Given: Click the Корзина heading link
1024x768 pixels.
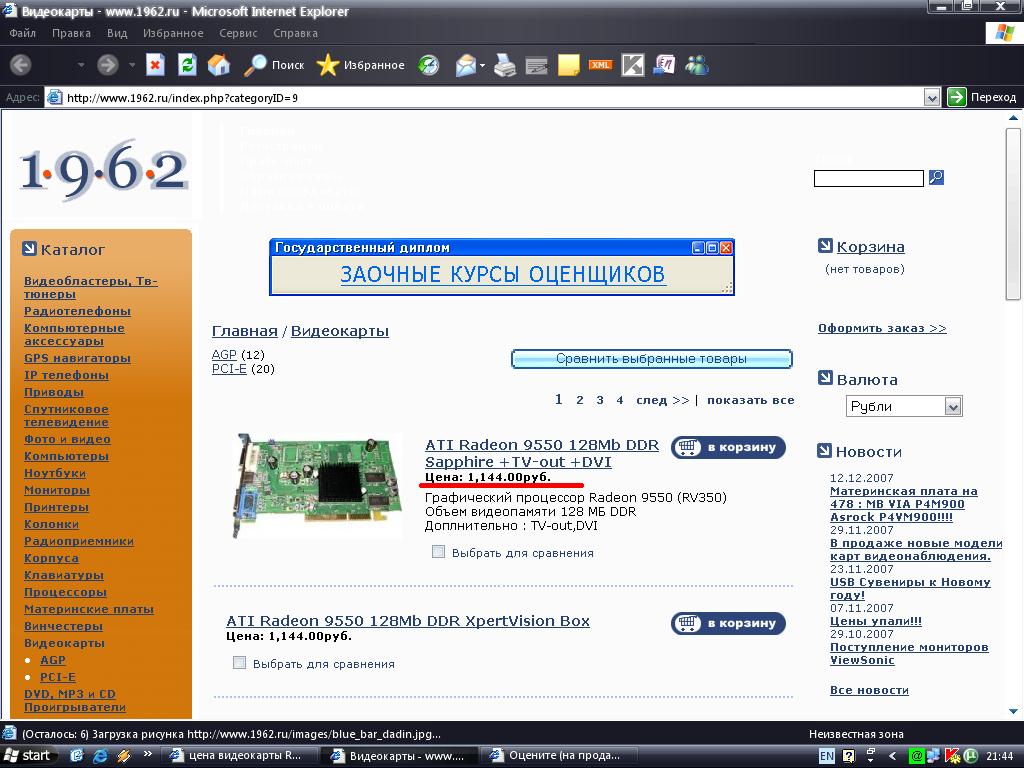Looking at the screenshot, I should click(x=871, y=246).
